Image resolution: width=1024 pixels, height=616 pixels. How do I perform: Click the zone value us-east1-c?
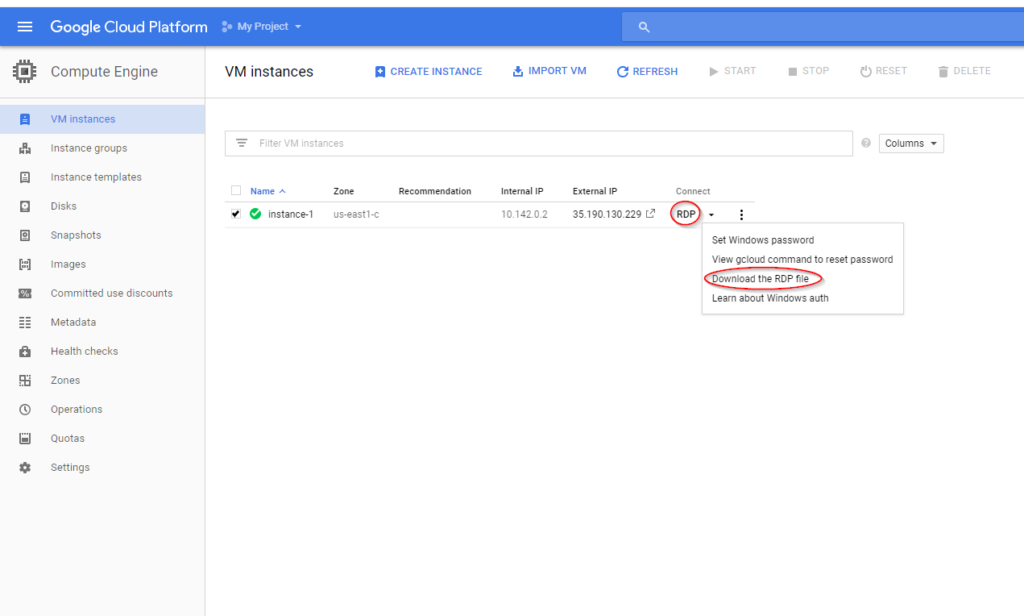(356, 214)
